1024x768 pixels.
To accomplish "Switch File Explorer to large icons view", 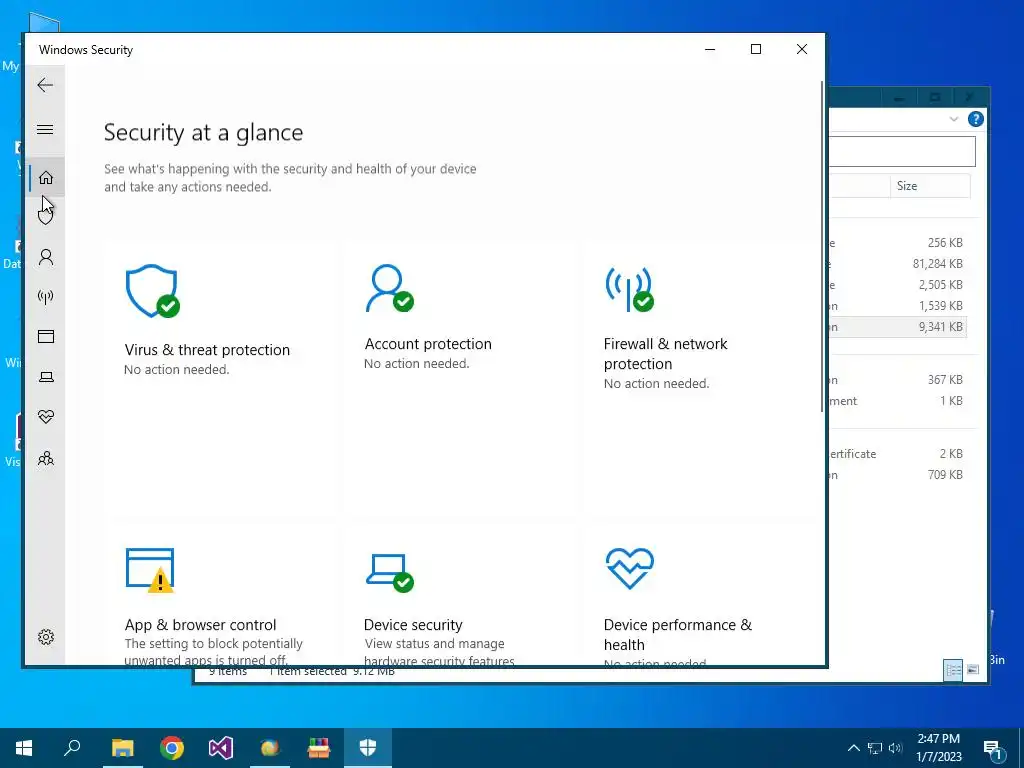I will (973, 669).
